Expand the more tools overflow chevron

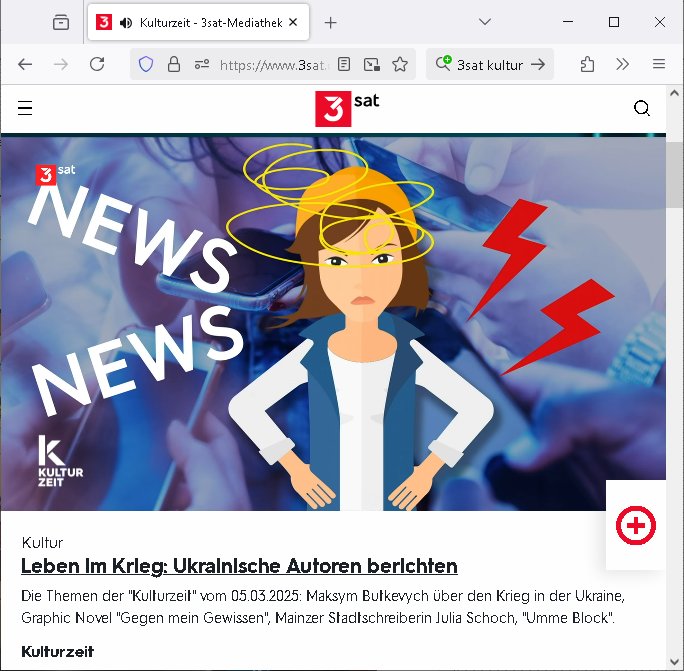point(623,64)
